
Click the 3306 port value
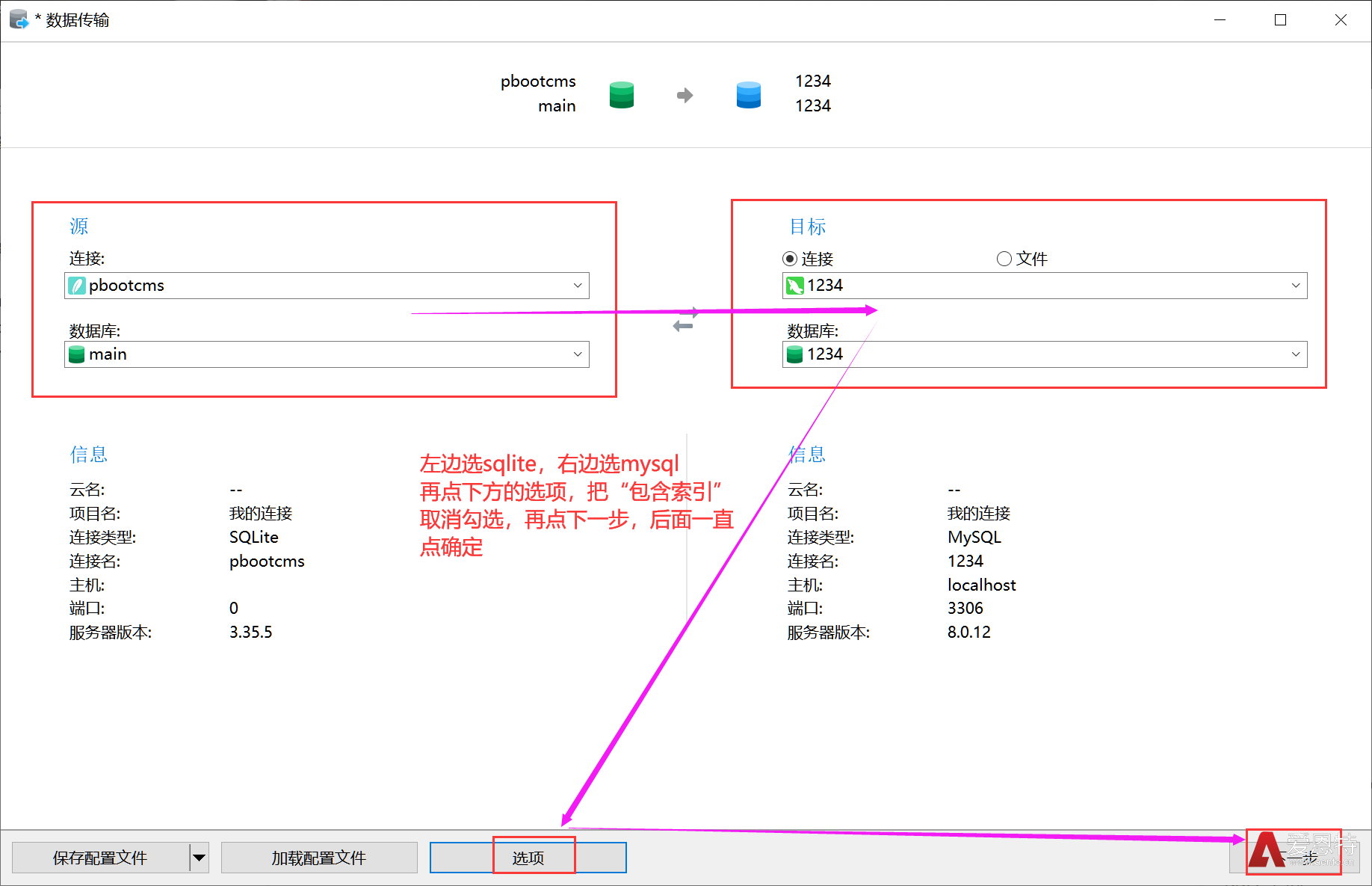coord(965,609)
